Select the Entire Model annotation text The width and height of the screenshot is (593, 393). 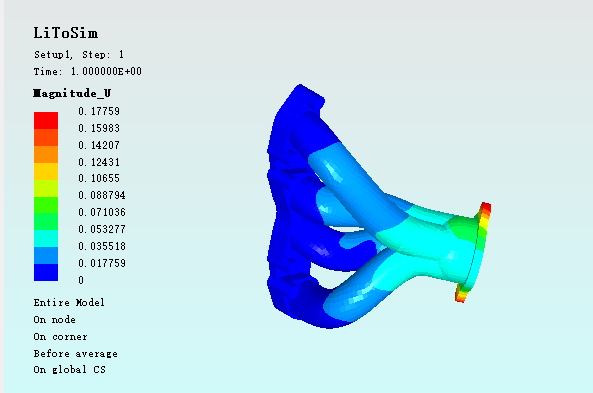69,303
